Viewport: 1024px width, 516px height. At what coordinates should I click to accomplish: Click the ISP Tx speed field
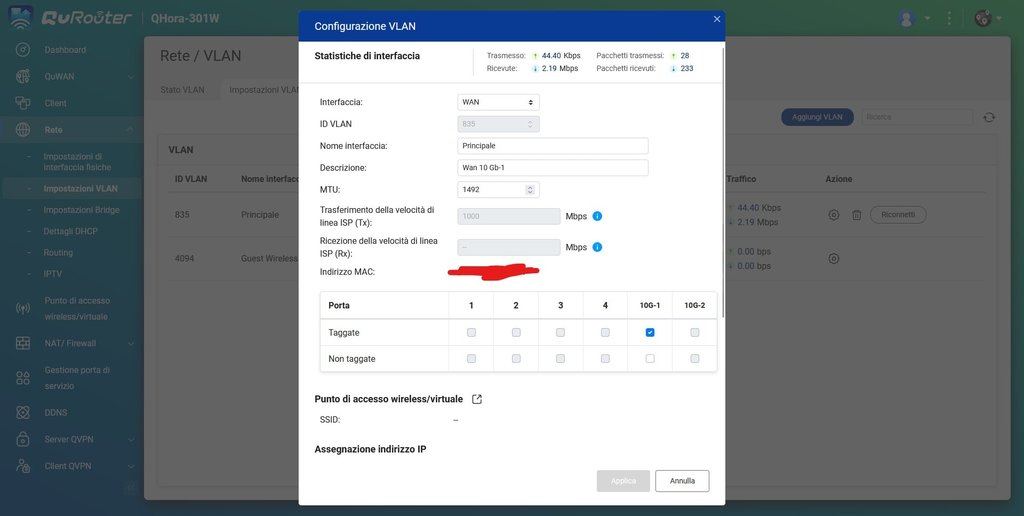pyautogui.click(x=509, y=216)
